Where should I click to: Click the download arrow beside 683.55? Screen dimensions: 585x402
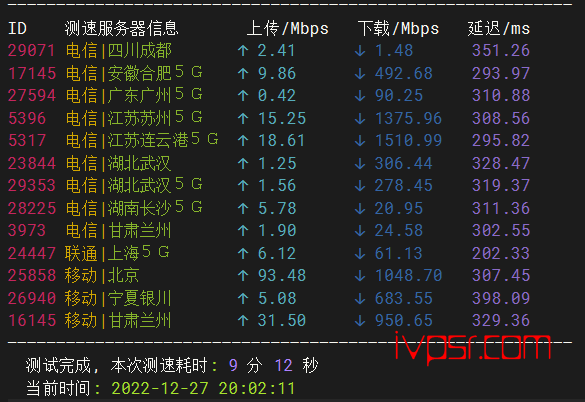tap(360, 298)
